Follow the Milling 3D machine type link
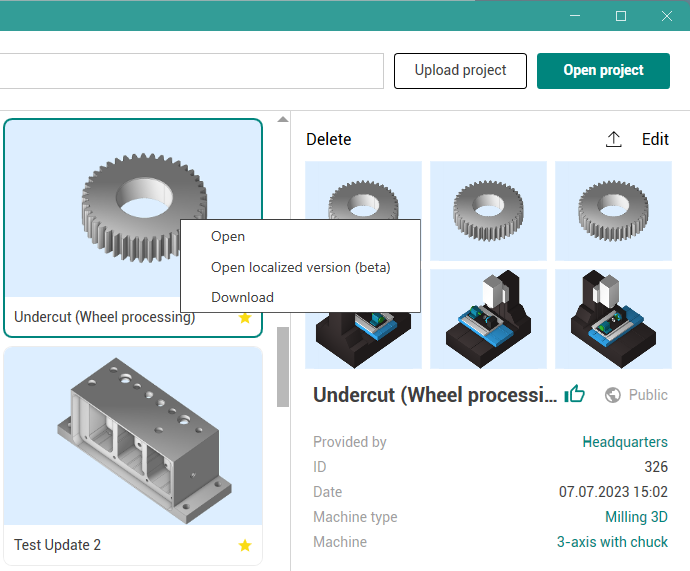690x571 pixels. click(x=636, y=517)
